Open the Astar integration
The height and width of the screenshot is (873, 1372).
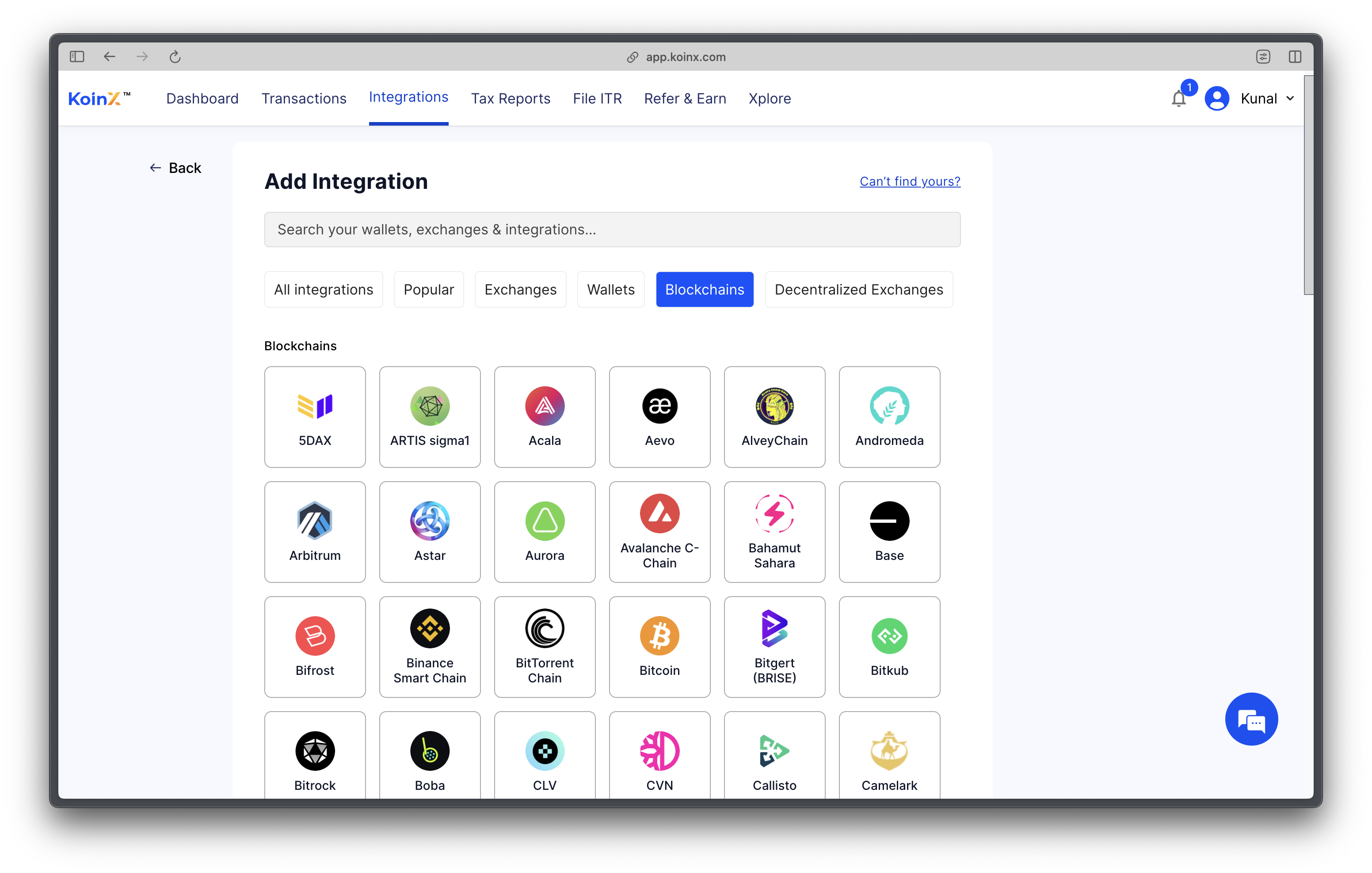pyautogui.click(x=430, y=532)
